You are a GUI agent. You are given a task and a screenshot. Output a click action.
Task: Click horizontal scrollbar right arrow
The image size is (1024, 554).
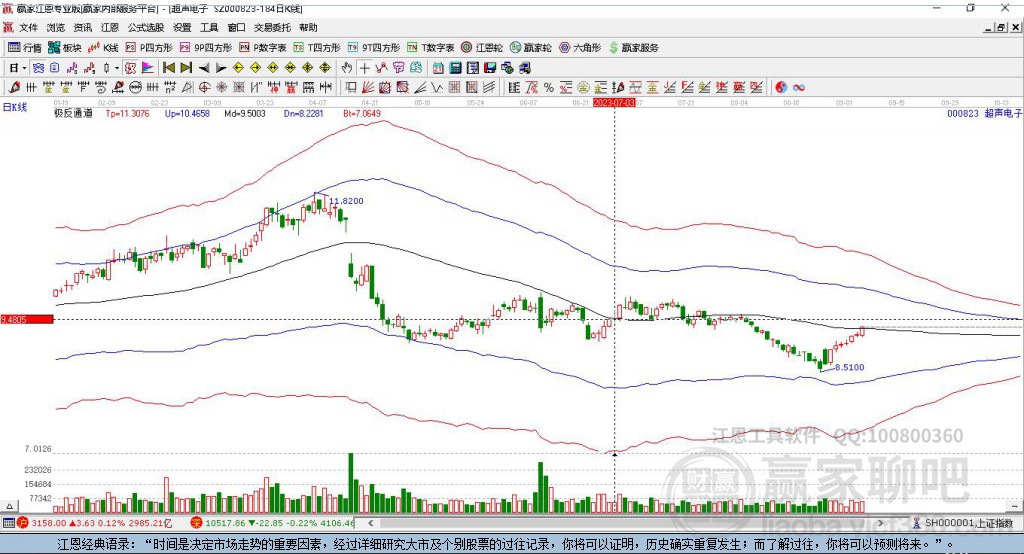click(x=880, y=523)
